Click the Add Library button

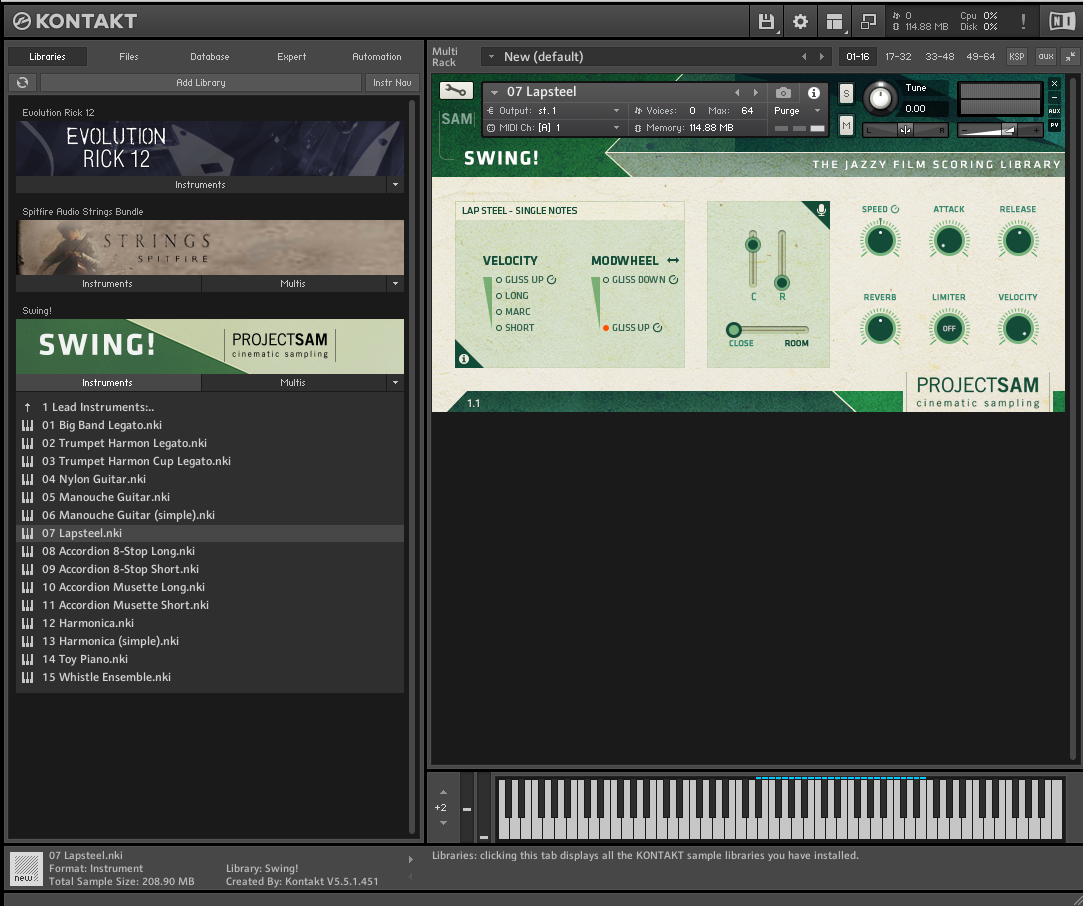coord(201,82)
